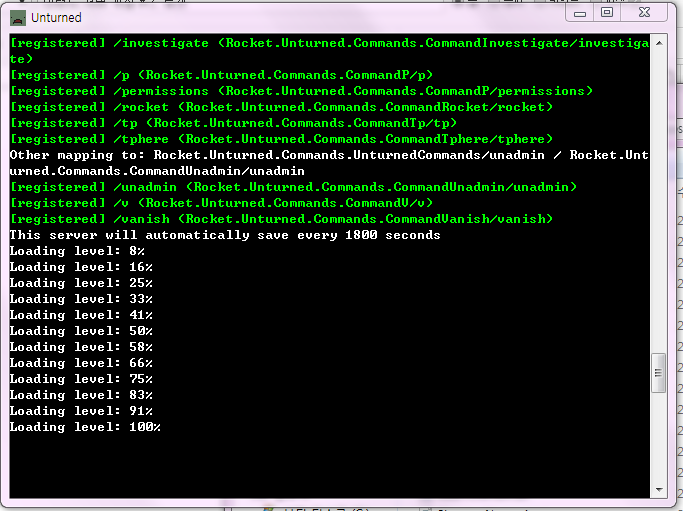Click the 'Loading level: 41%' line
This screenshot has width=683, height=511.
[x=81, y=315]
